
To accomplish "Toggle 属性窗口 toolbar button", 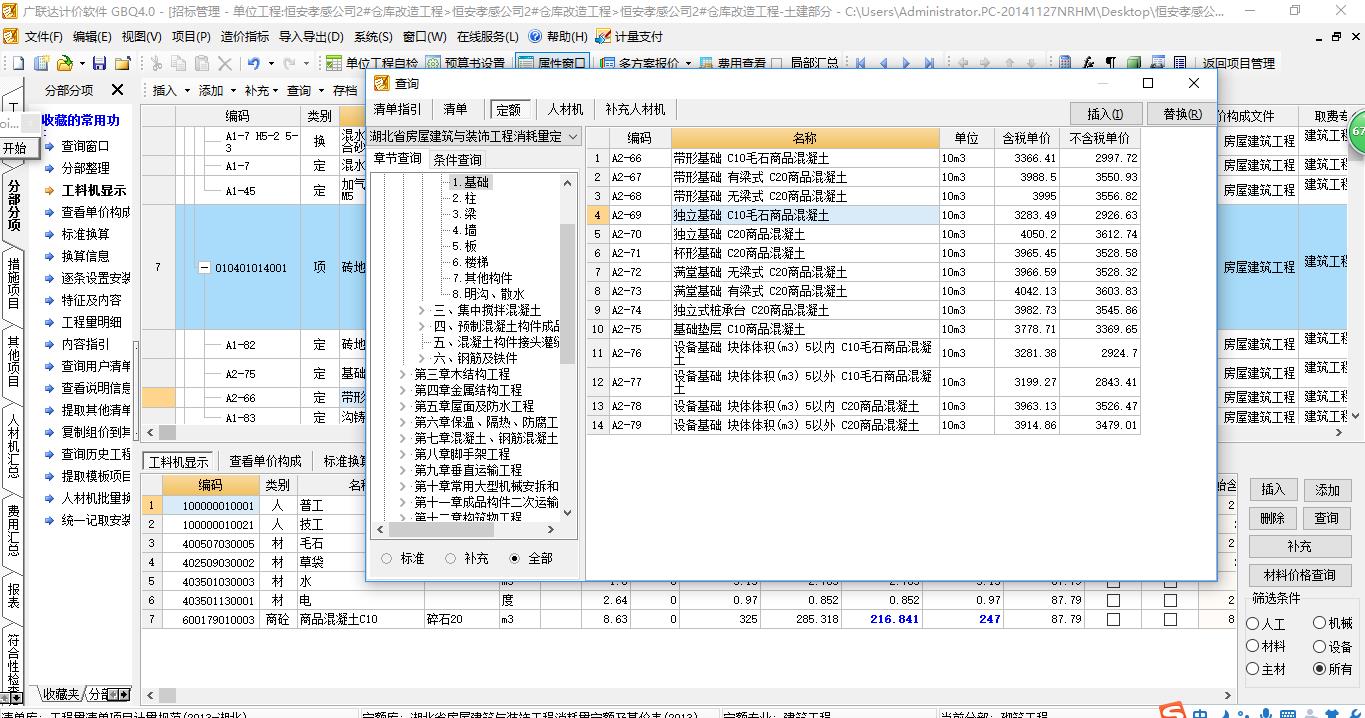I will tap(552, 63).
